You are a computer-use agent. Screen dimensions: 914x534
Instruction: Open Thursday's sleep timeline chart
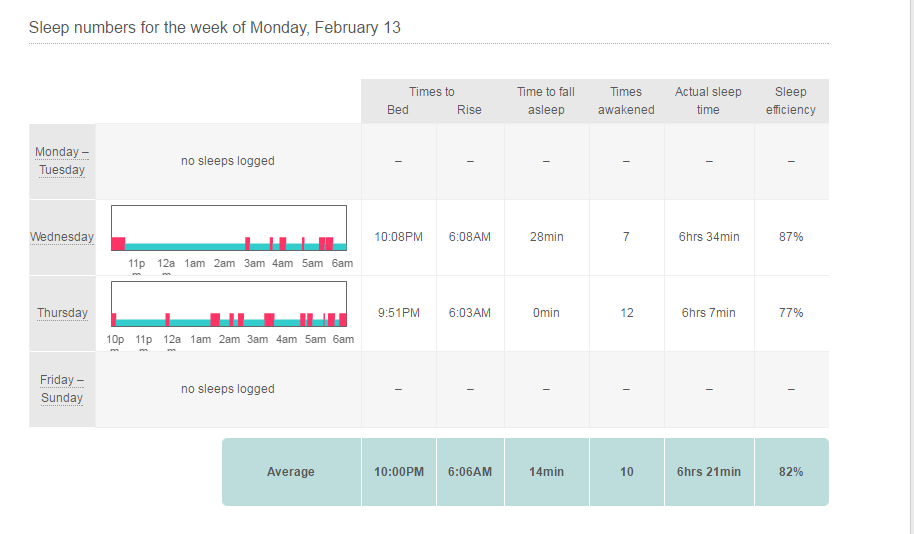(228, 304)
